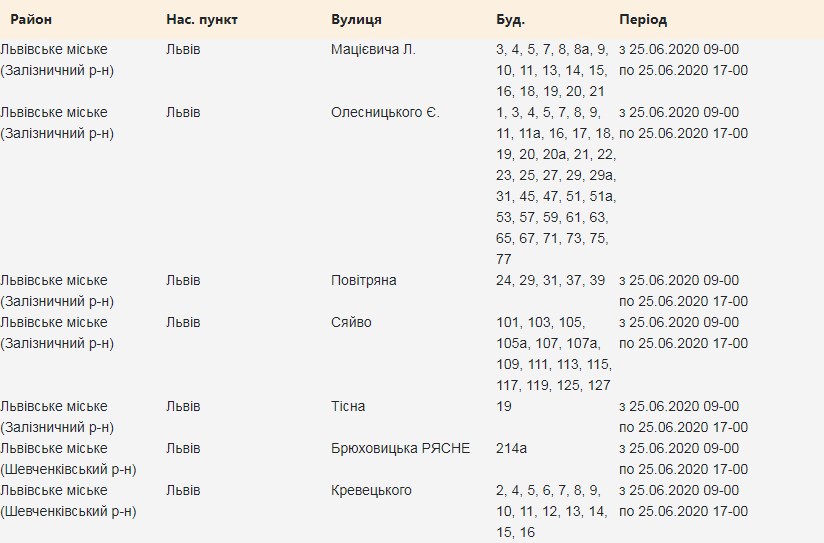The width and height of the screenshot is (824, 543).
Task: Click the Повітряна street name
Action: coord(364,280)
